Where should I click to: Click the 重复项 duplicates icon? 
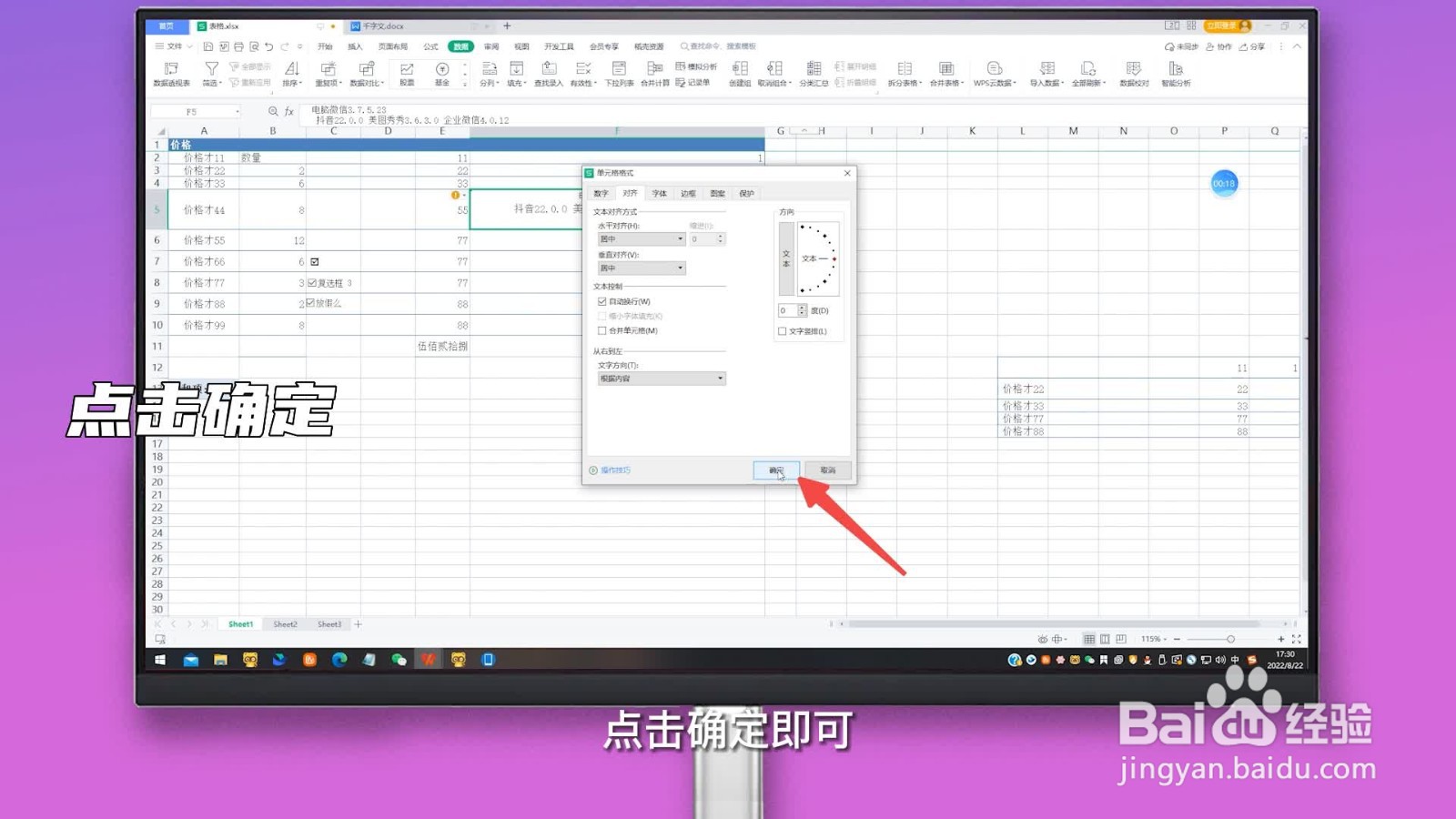click(x=328, y=69)
